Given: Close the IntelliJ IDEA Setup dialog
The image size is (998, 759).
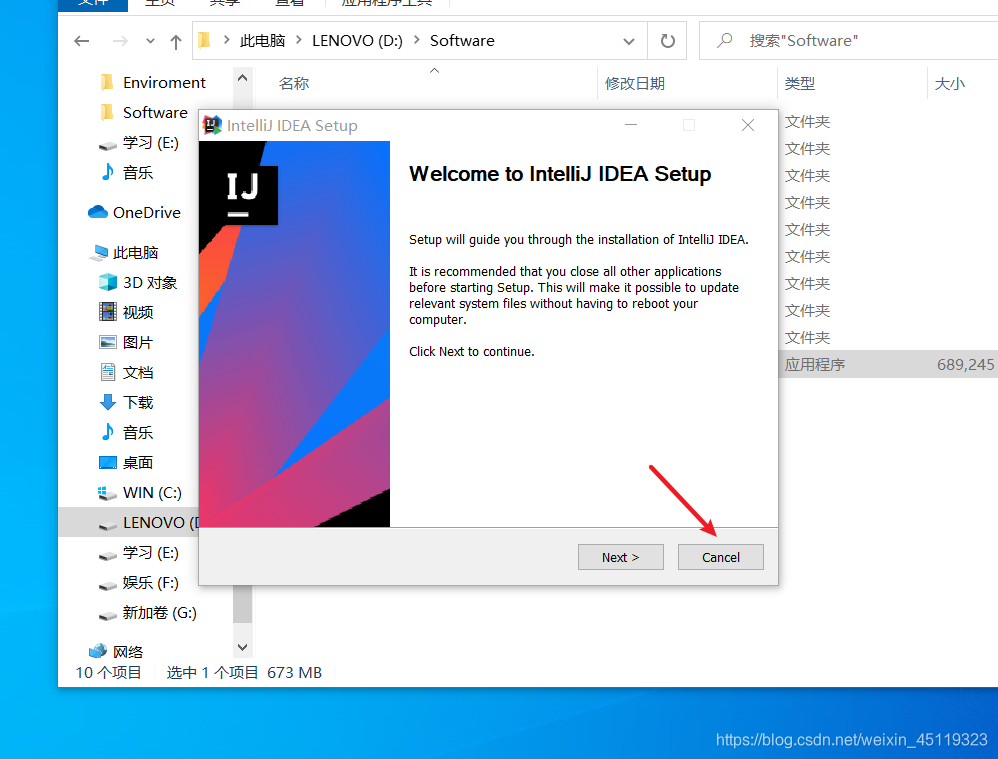Looking at the screenshot, I should click(x=748, y=125).
